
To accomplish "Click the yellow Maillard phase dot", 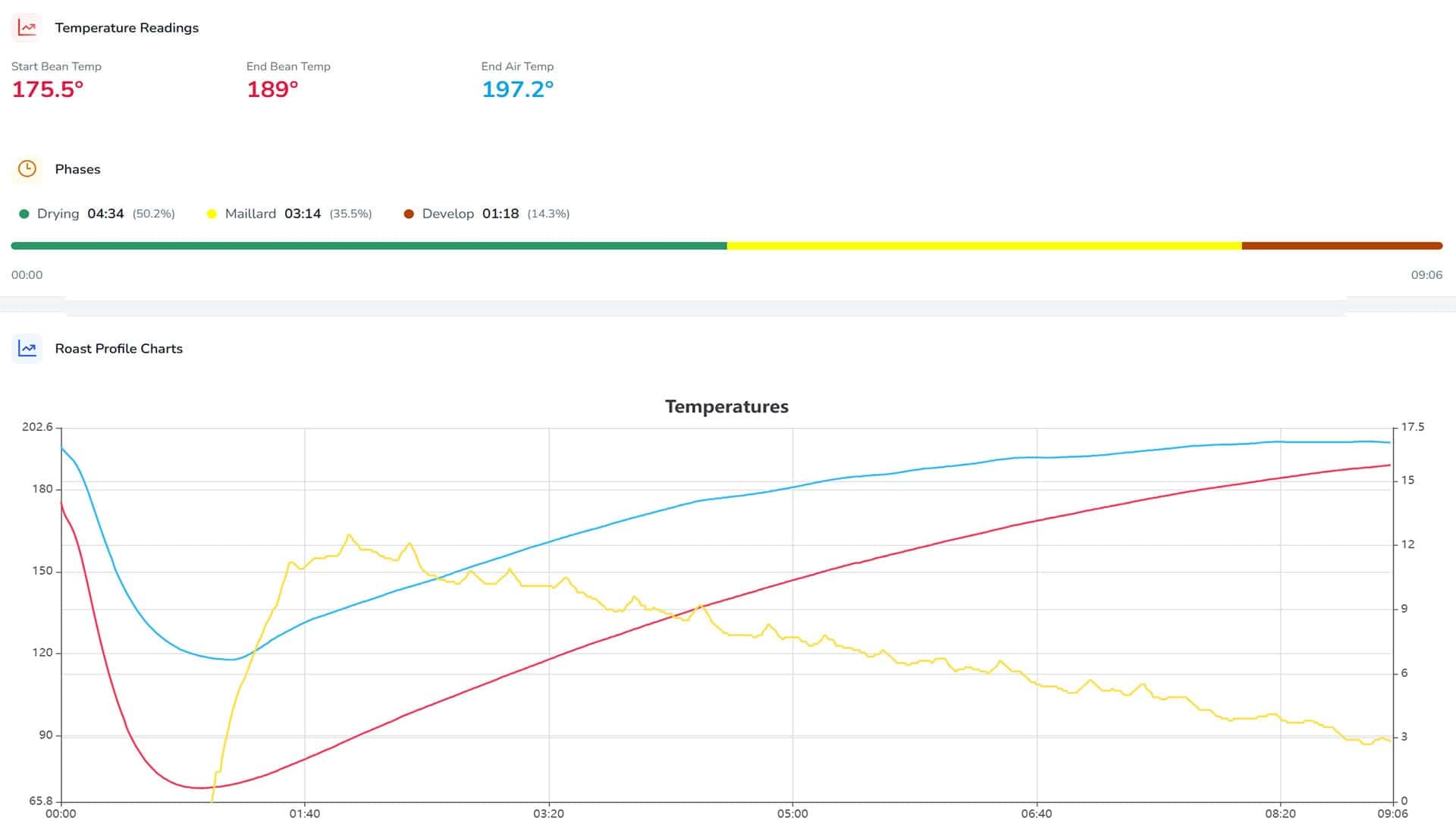I will (x=212, y=214).
